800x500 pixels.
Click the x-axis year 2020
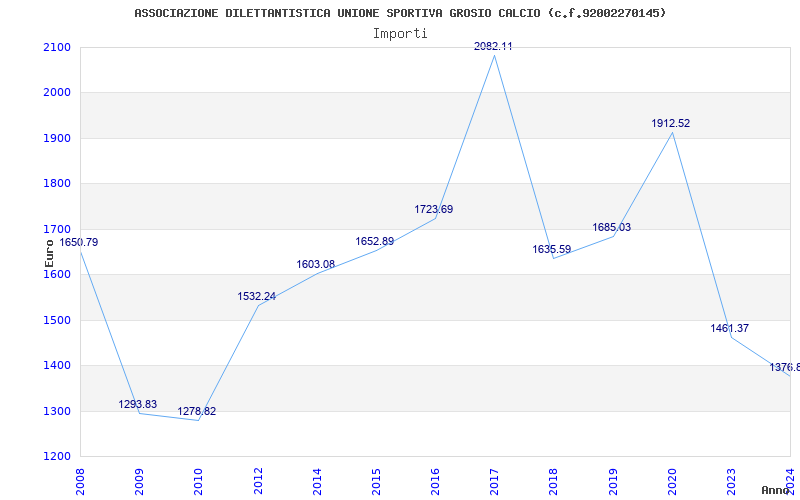click(x=672, y=482)
